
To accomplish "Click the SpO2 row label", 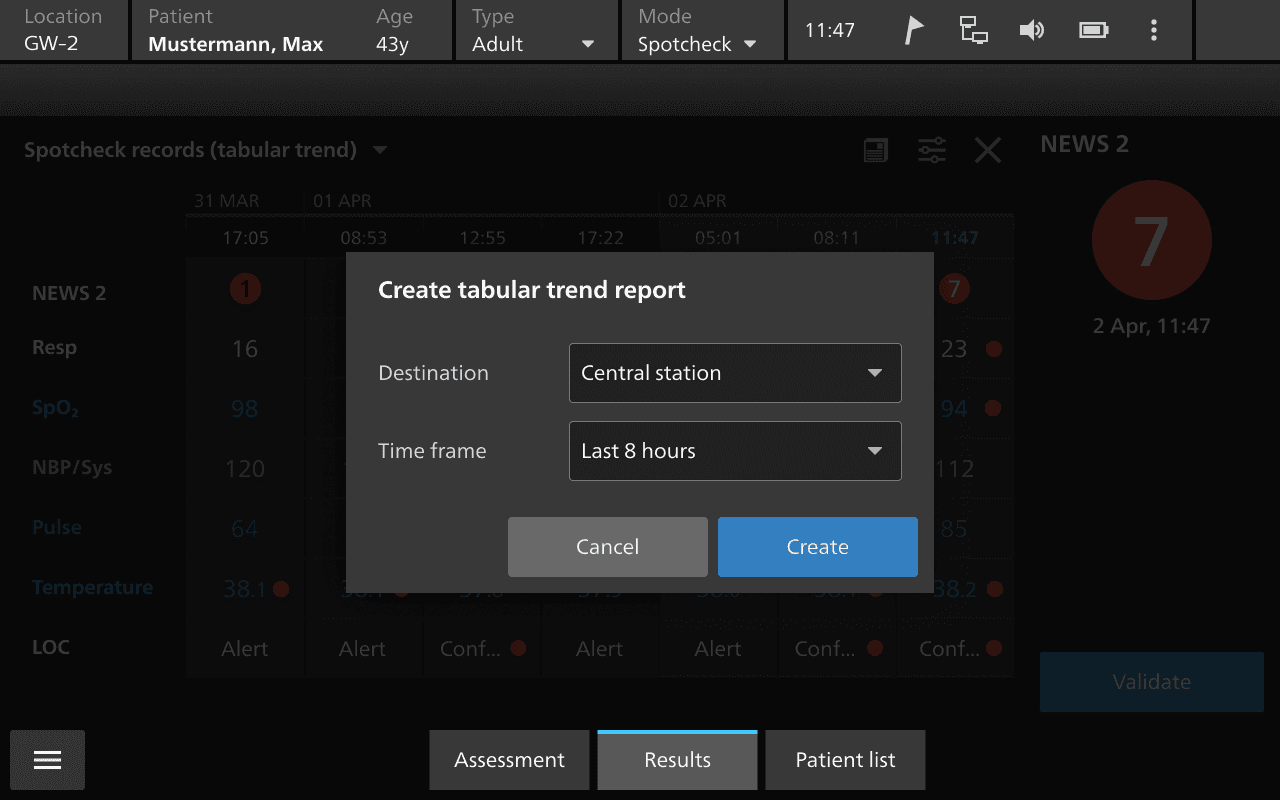I will 56,409.
